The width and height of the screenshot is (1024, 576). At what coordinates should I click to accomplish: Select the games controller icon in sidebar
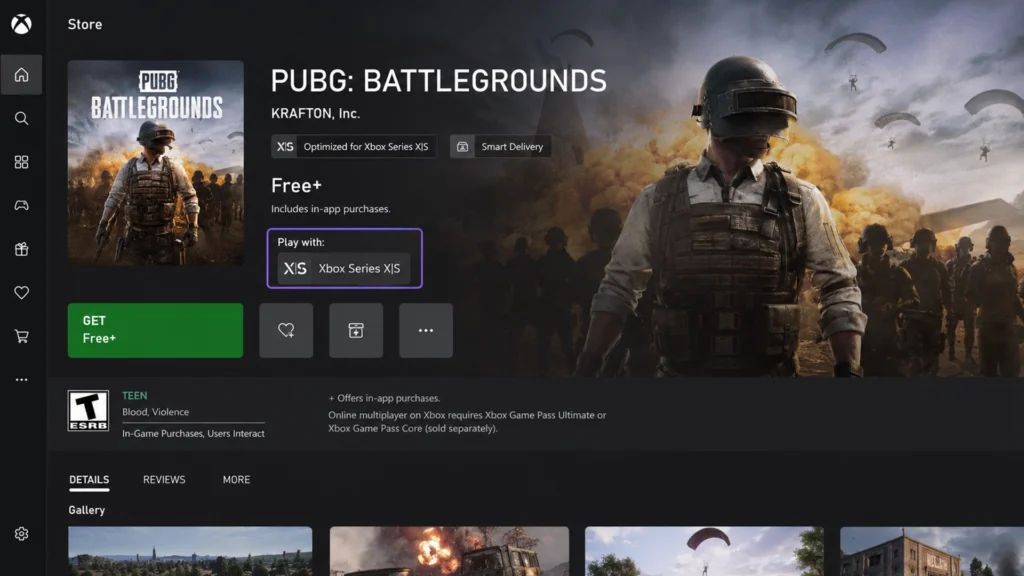22,205
